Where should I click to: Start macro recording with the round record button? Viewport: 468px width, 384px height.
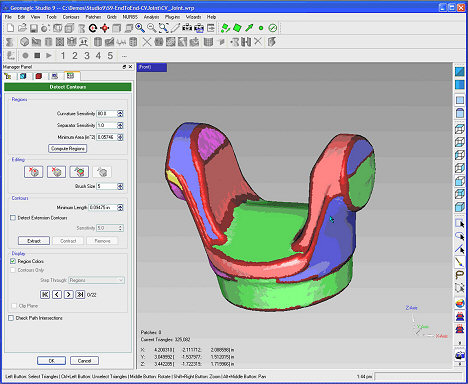25,55
